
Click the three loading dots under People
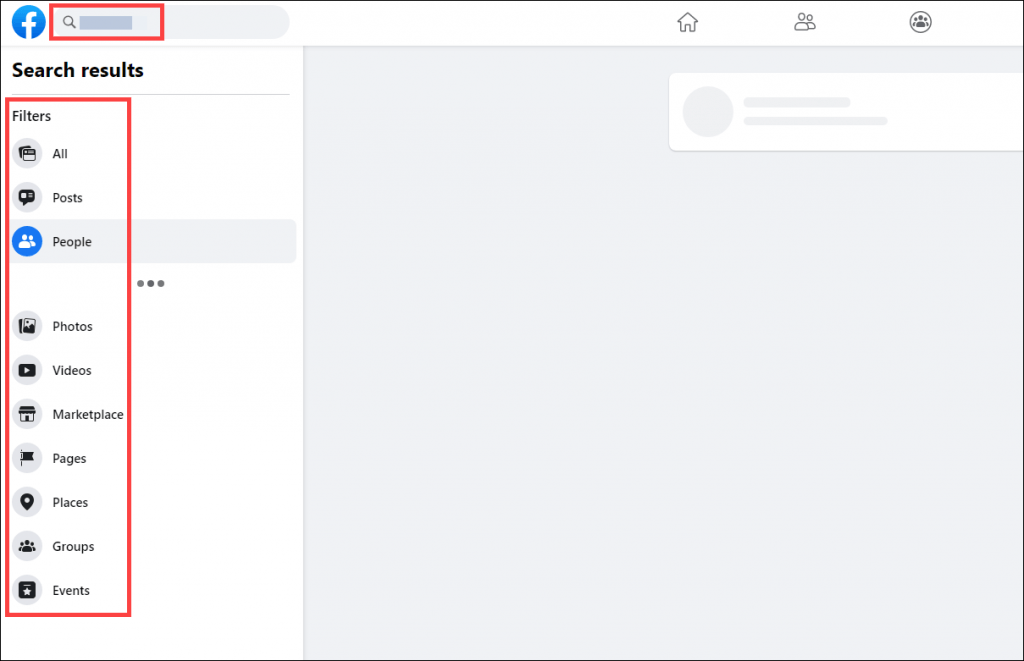151,283
